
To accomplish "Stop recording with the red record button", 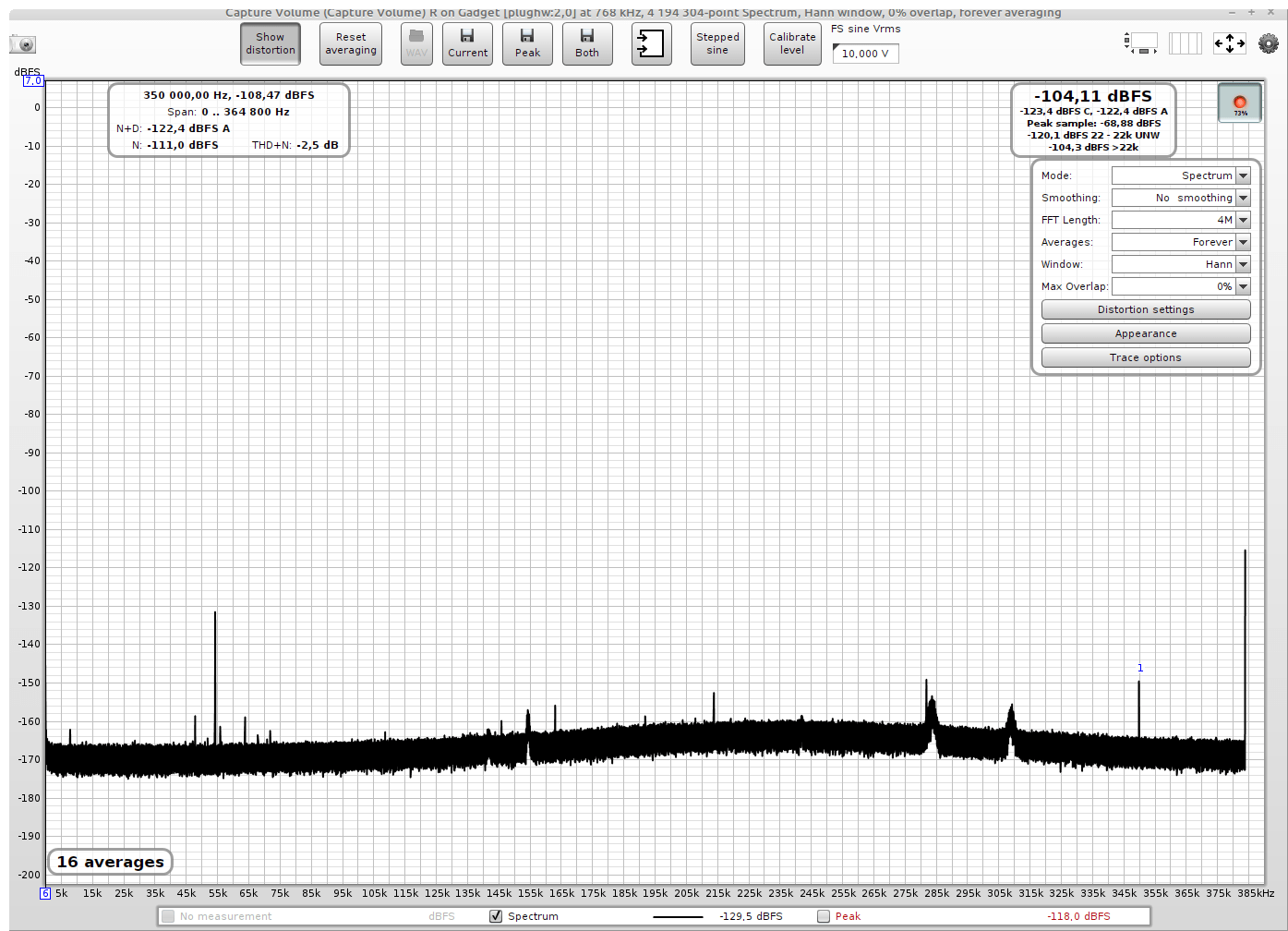I will tap(1239, 103).
